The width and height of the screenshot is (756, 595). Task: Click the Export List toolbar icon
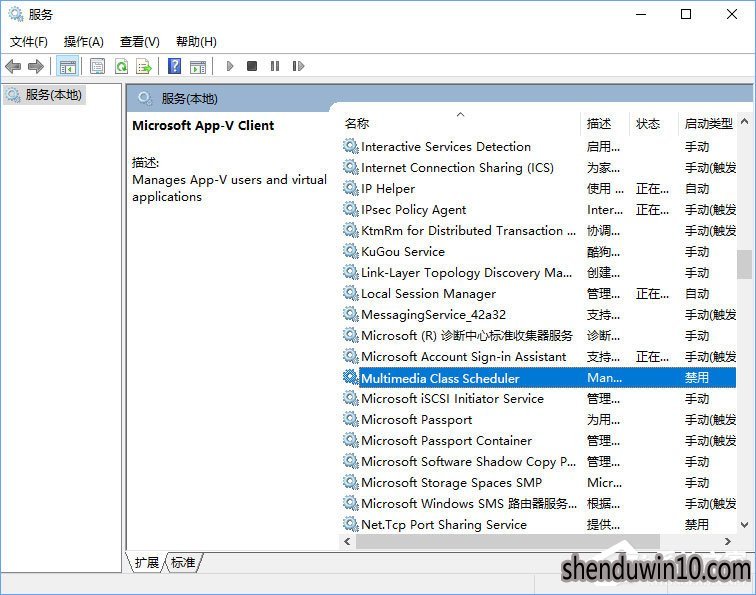144,66
